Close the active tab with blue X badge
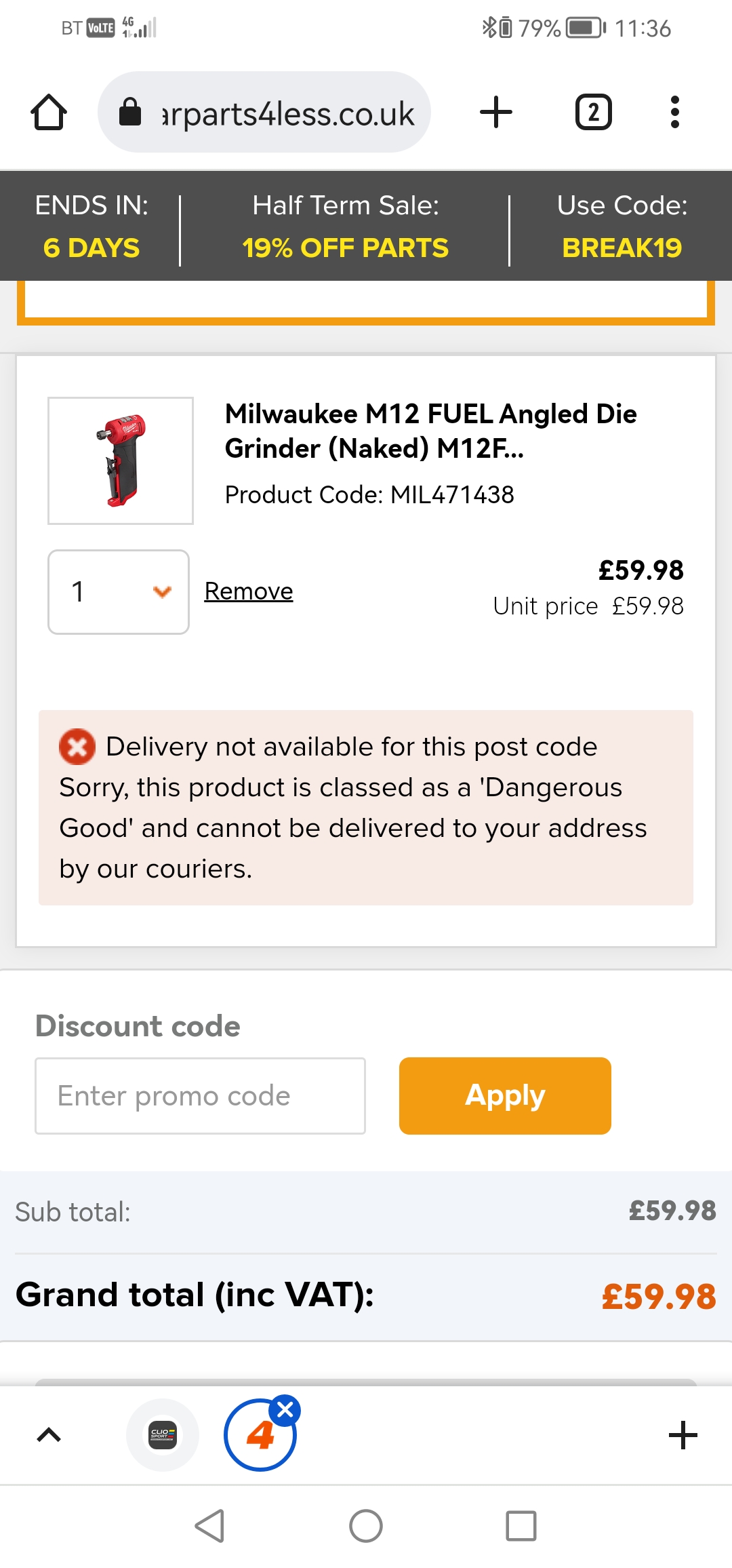The width and height of the screenshot is (732, 1568). pyautogui.click(x=285, y=1410)
